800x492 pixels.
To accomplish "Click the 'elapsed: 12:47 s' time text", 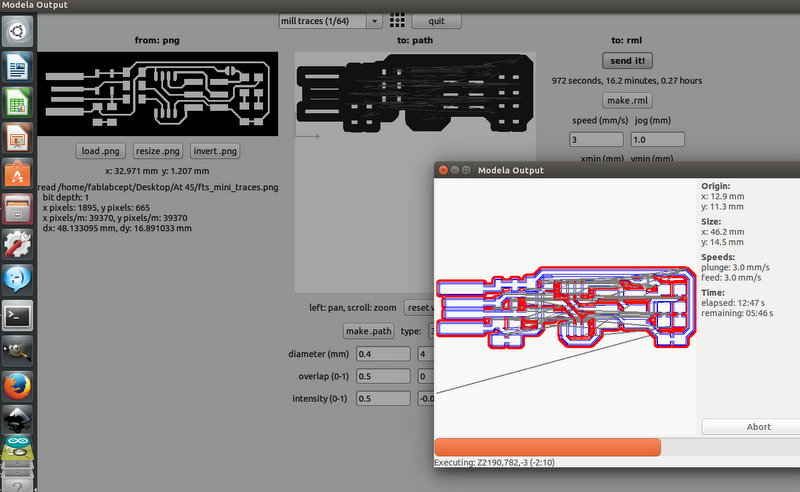I will pyautogui.click(x=733, y=303).
